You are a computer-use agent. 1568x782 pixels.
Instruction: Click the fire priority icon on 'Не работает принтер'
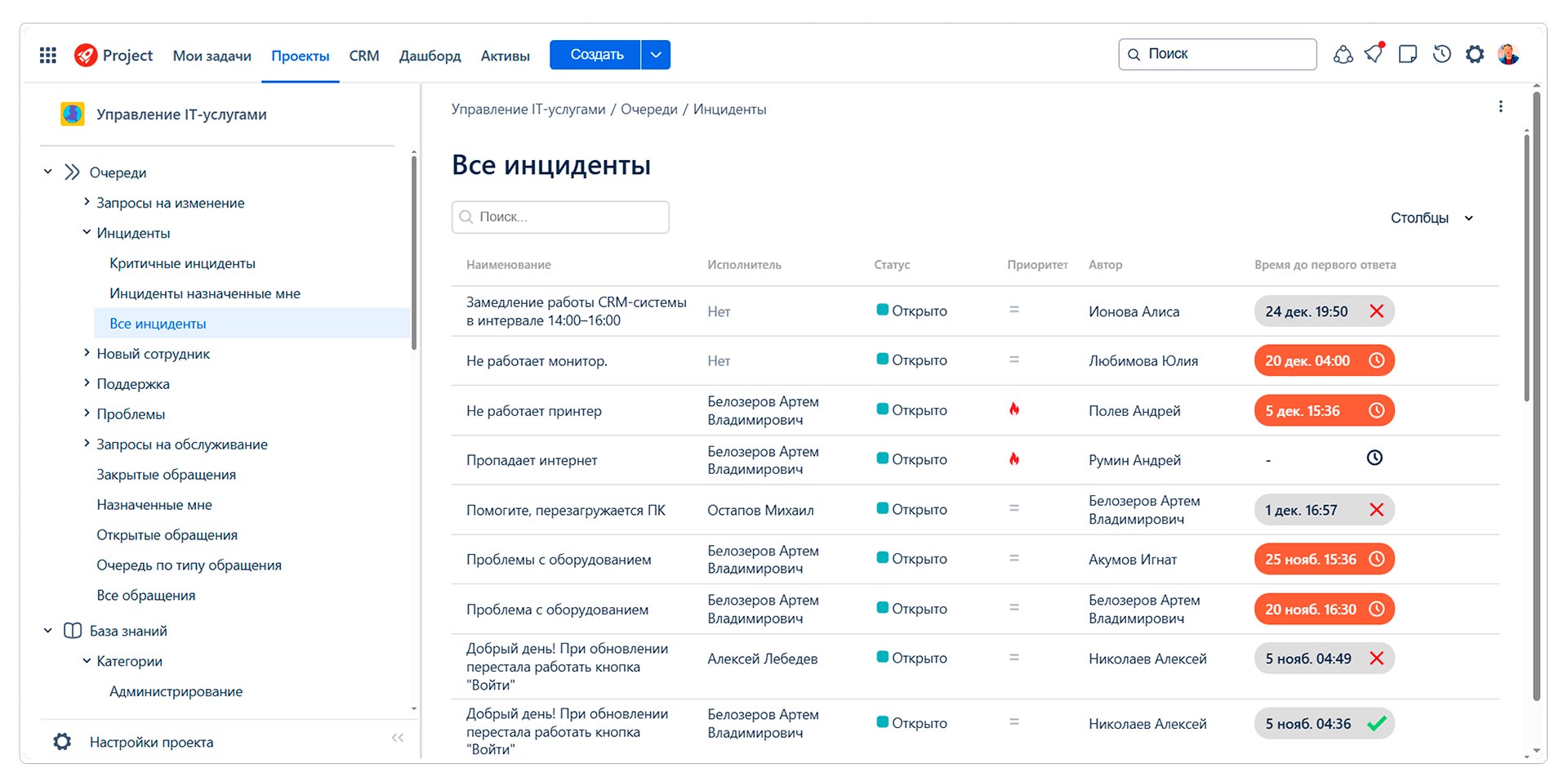(1015, 409)
